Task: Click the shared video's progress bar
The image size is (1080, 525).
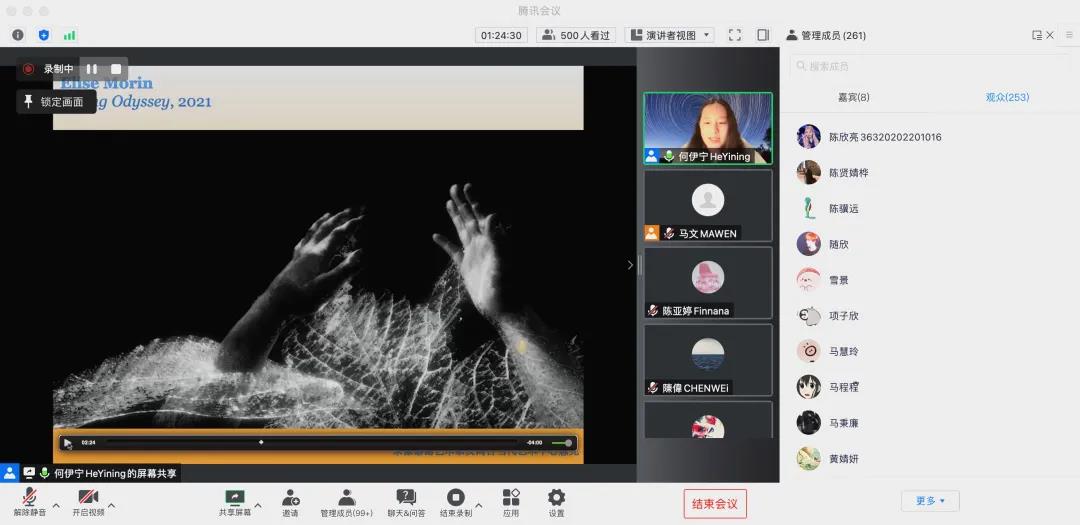Action: (x=310, y=442)
